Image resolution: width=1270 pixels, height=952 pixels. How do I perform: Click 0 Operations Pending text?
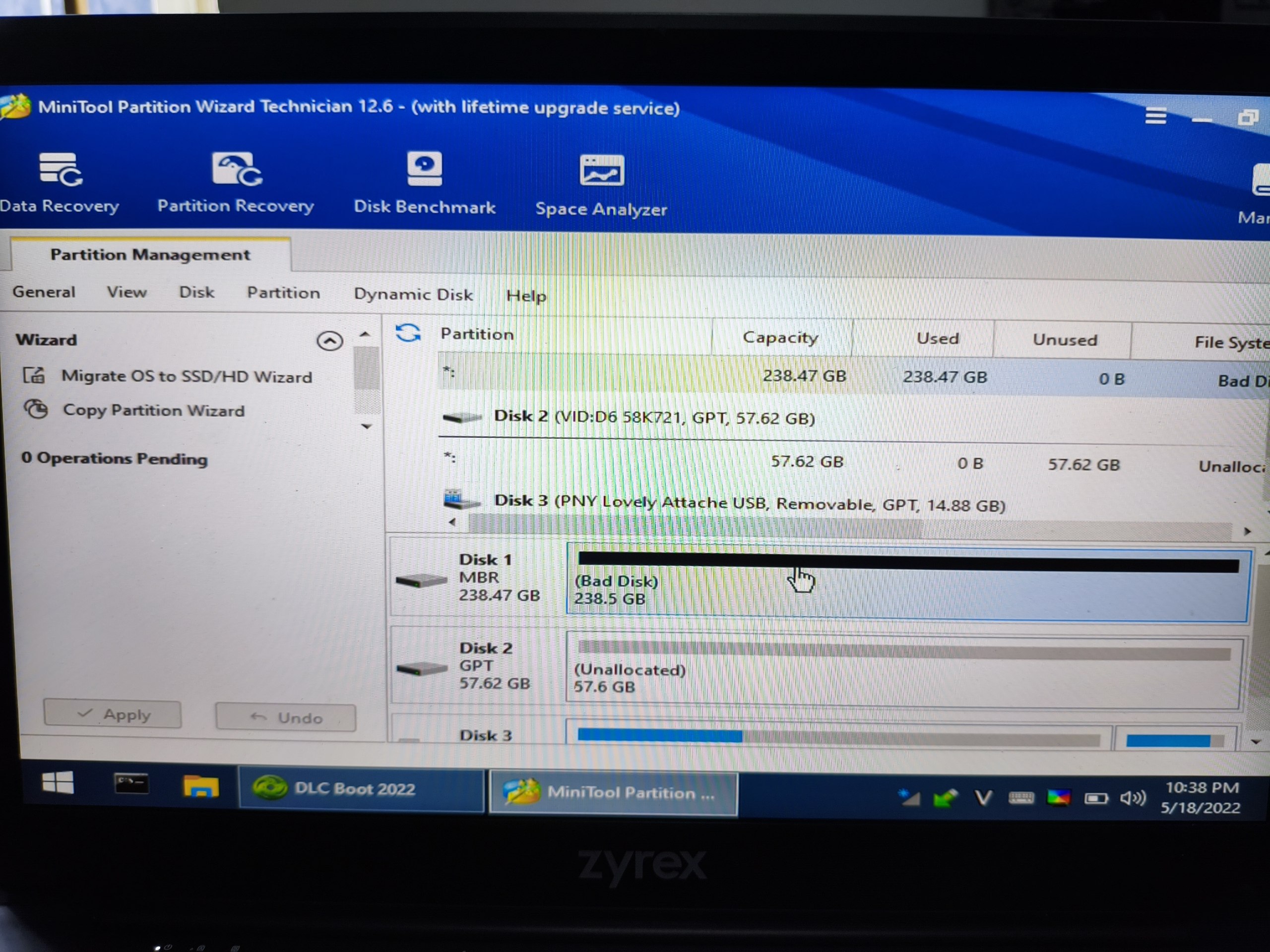tap(114, 459)
